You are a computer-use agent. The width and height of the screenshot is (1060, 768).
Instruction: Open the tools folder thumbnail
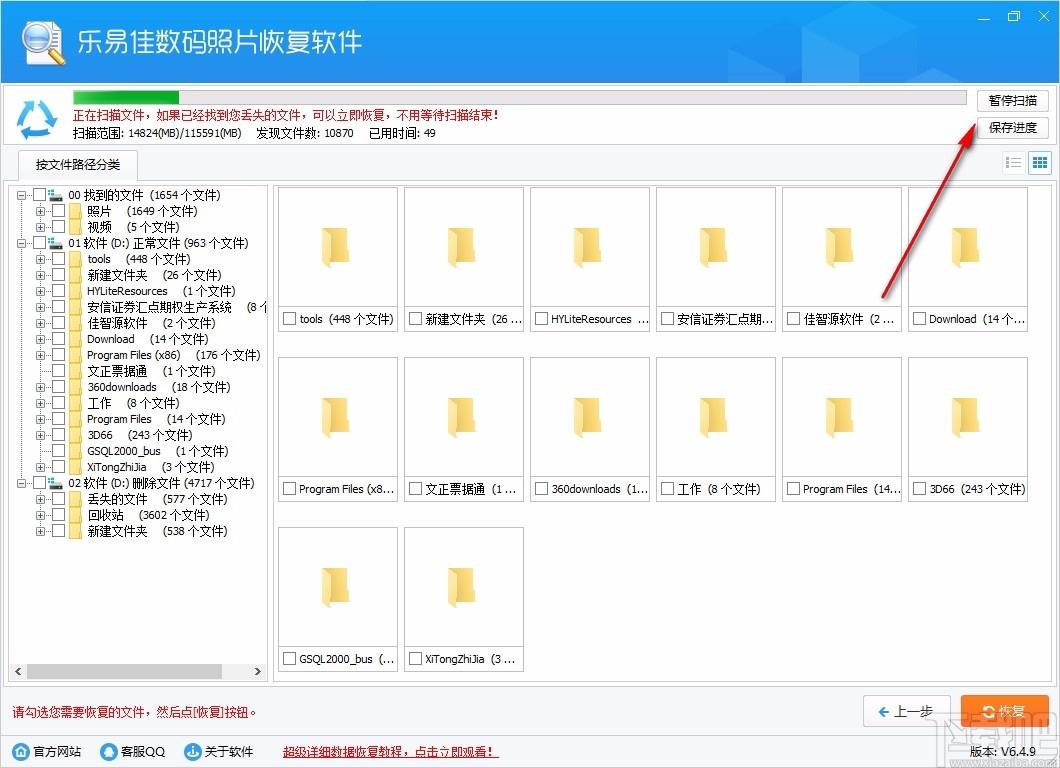click(338, 247)
